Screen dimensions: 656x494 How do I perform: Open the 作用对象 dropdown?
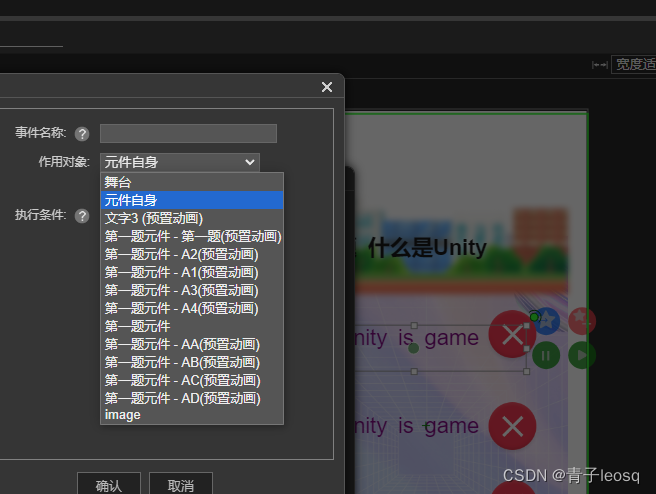click(180, 162)
